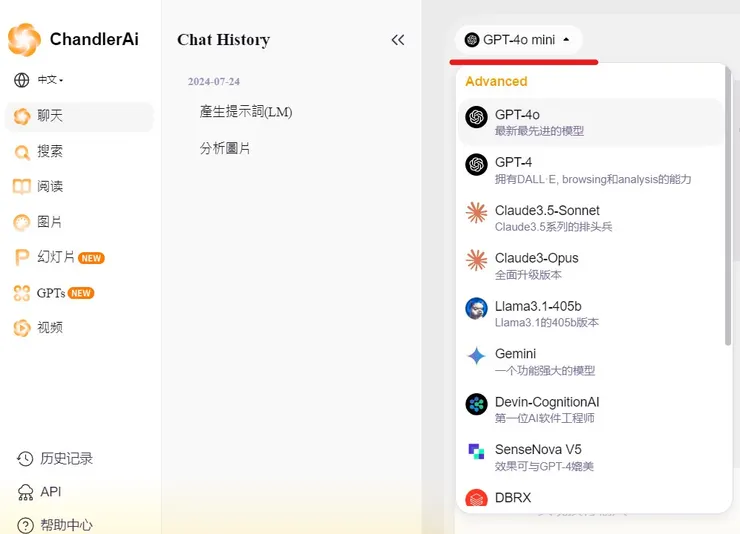Choose GPT-4o model option
Viewport: 740px width, 534px height.
pos(590,122)
